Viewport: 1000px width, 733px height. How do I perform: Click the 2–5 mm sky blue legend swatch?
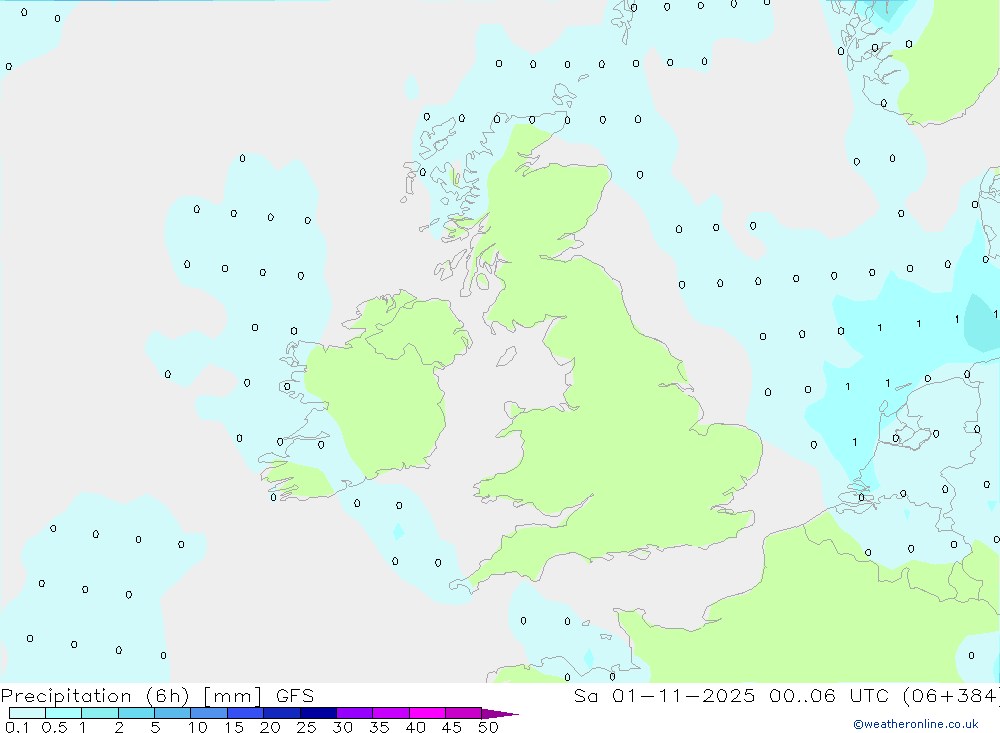(x=136, y=713)
